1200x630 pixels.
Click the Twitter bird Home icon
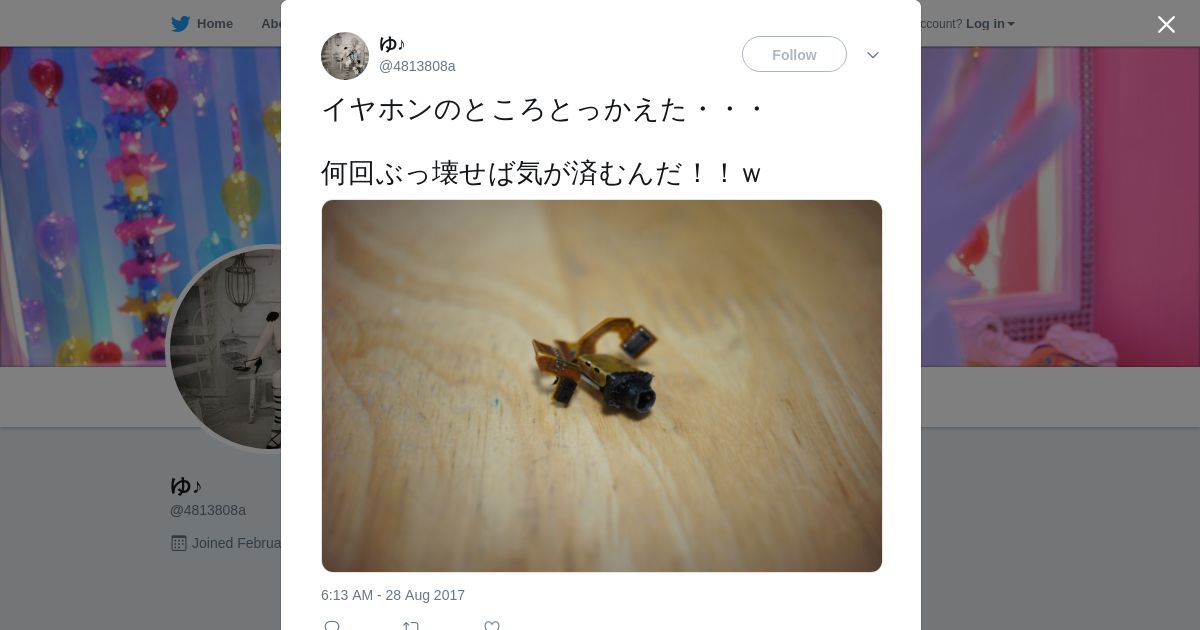pos(180,24)
